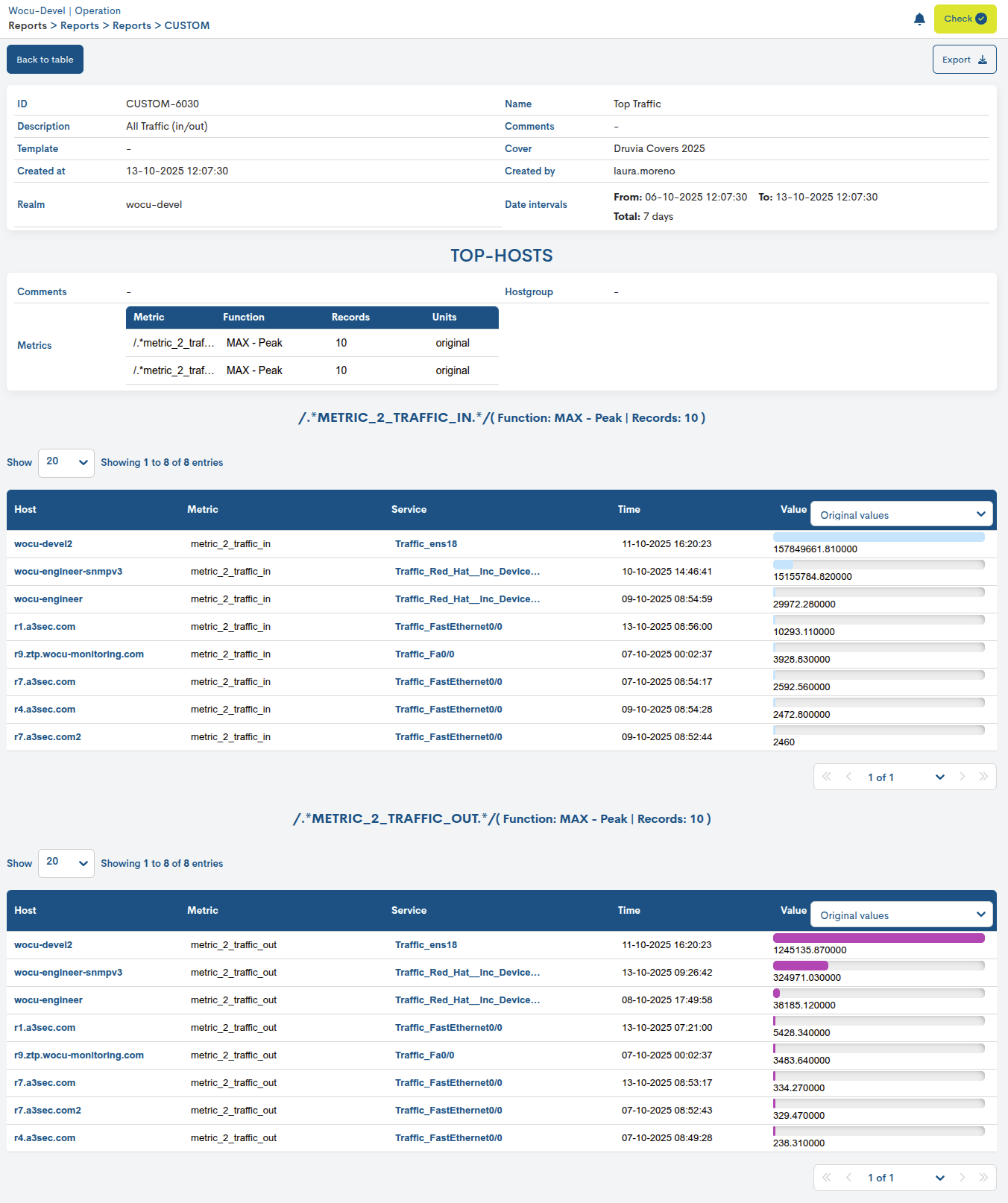The height and width of the screenshot is (1203, 1008).
Task: Click purple bar for value 324971.030000
Action: click(x=801, y=965)
